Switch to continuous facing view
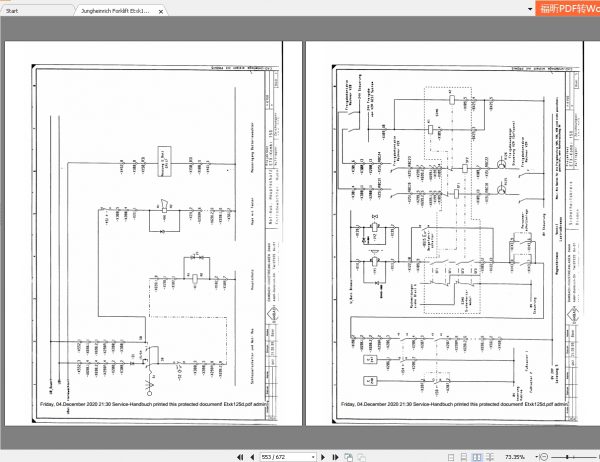 (490, 457)
